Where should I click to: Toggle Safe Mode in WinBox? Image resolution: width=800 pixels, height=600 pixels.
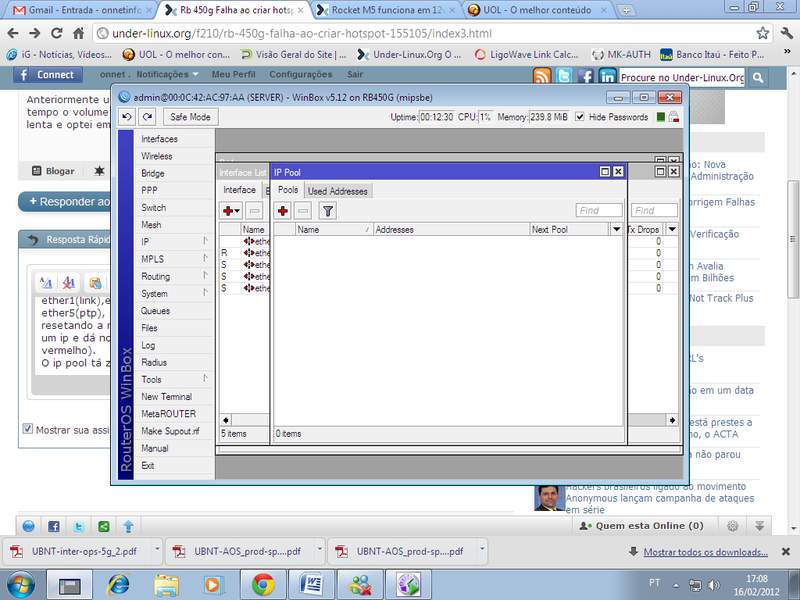(x=190, y=117)
